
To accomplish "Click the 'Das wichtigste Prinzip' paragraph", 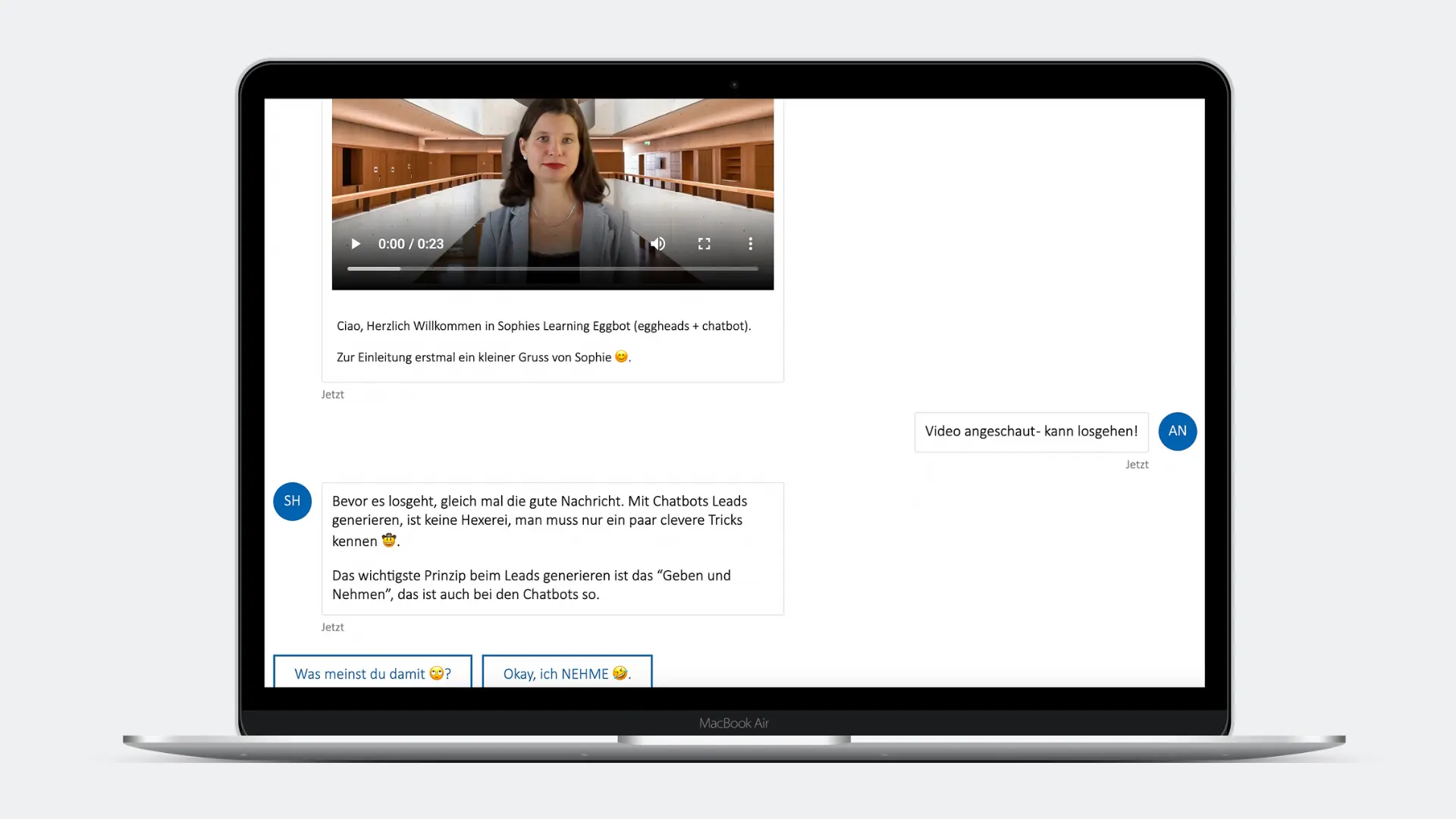I will click(531, 585).
